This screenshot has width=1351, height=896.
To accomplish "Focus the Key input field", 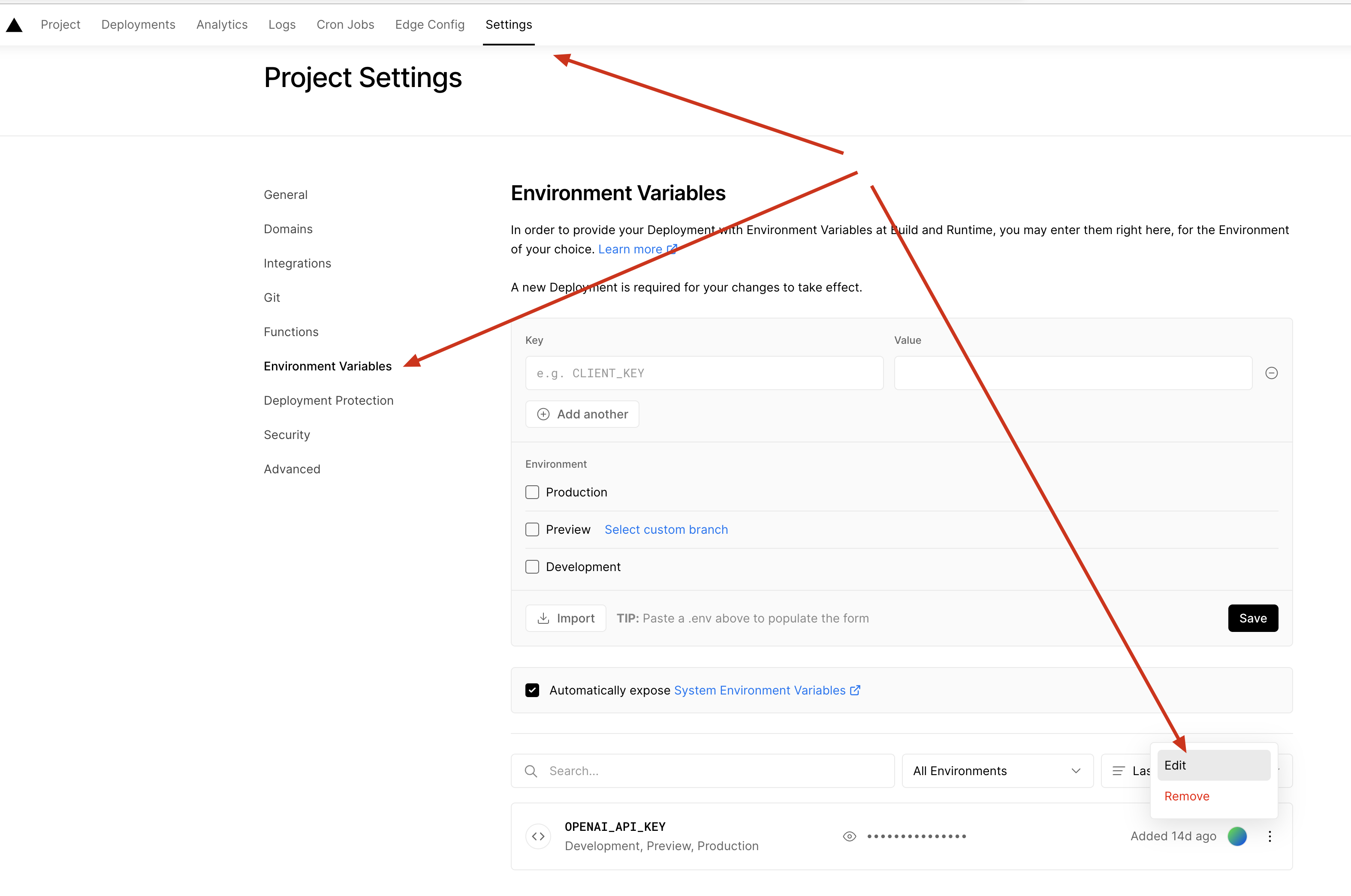I will [x=703, y=373].
